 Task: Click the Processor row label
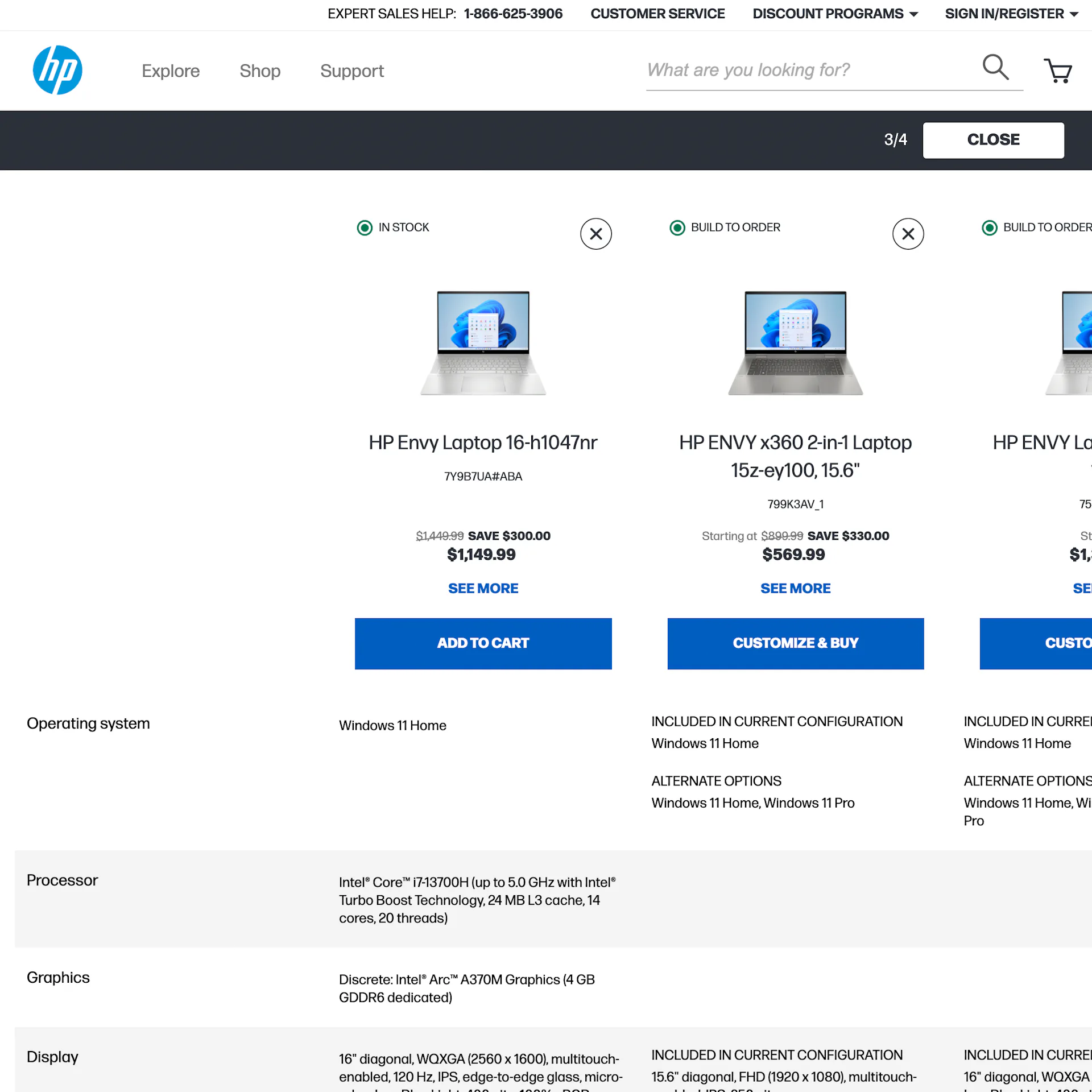[x=62, y=880]
